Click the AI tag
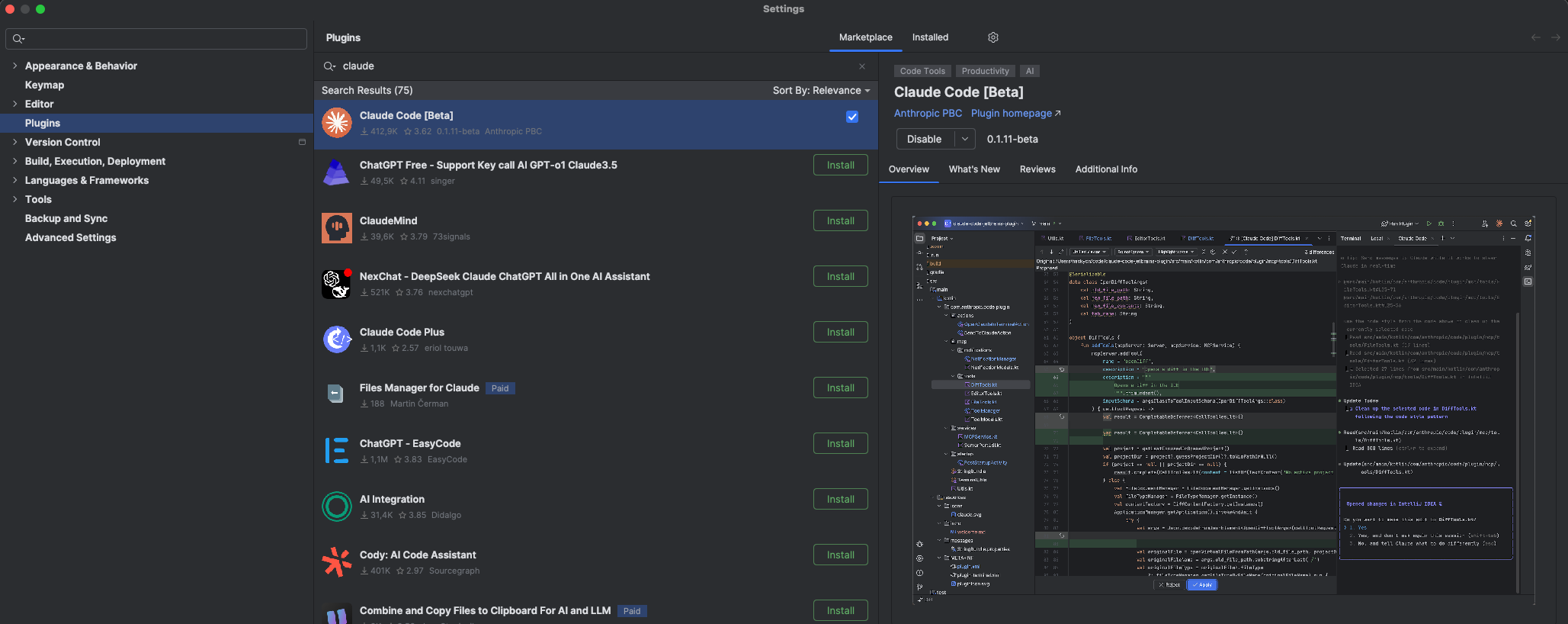The width and height of the screenshot is (1568, 624). [x=1029, y=71]
